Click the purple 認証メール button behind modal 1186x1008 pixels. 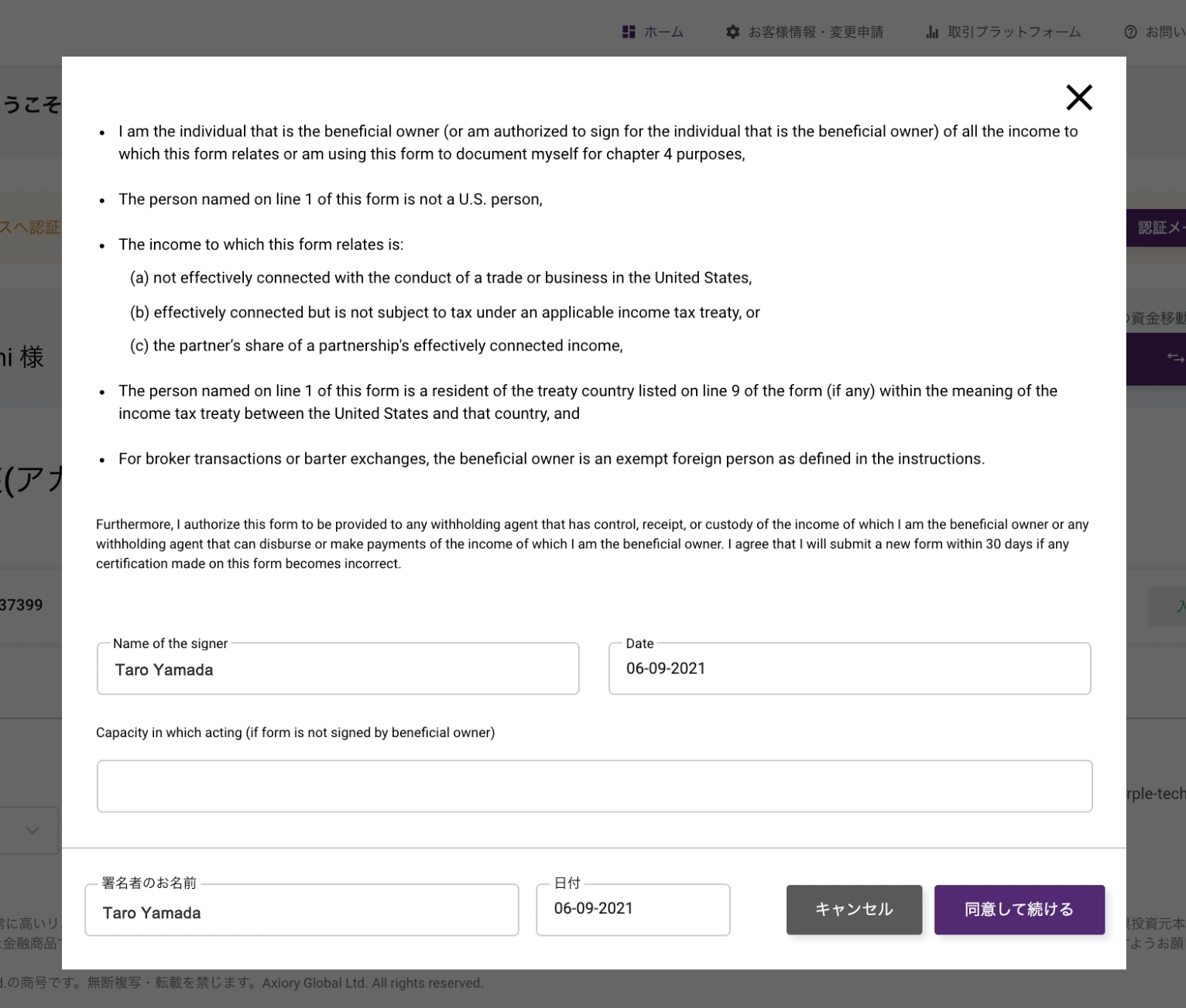[1156, 228]
